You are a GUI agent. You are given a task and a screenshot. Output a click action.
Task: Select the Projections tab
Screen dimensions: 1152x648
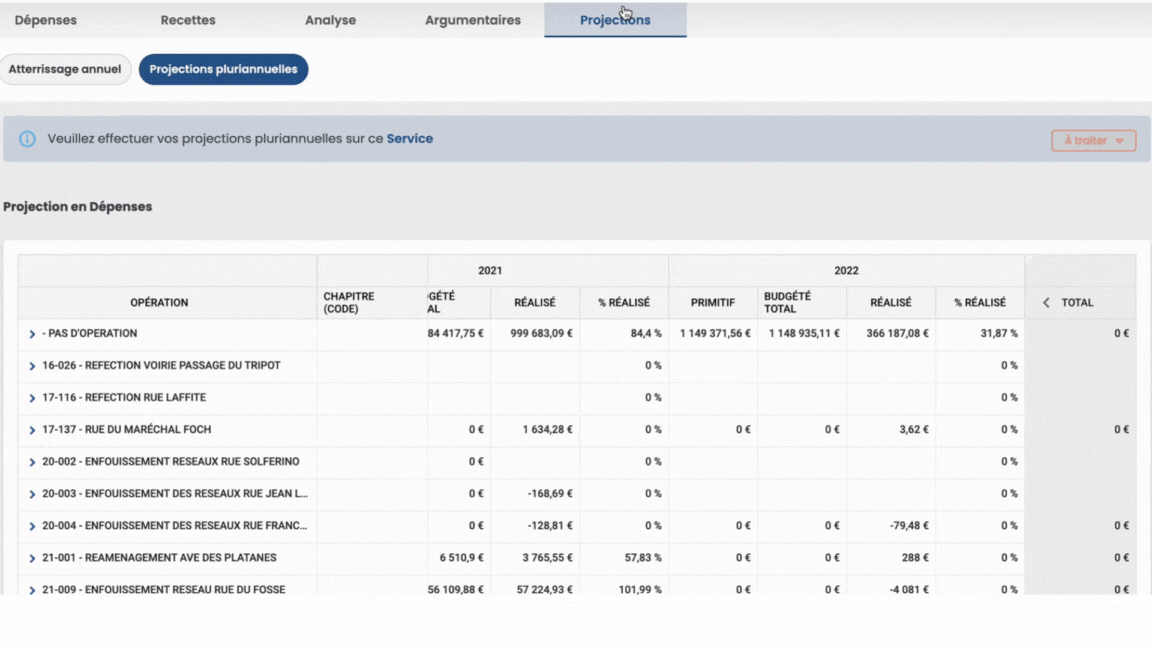tap(616, 20)
